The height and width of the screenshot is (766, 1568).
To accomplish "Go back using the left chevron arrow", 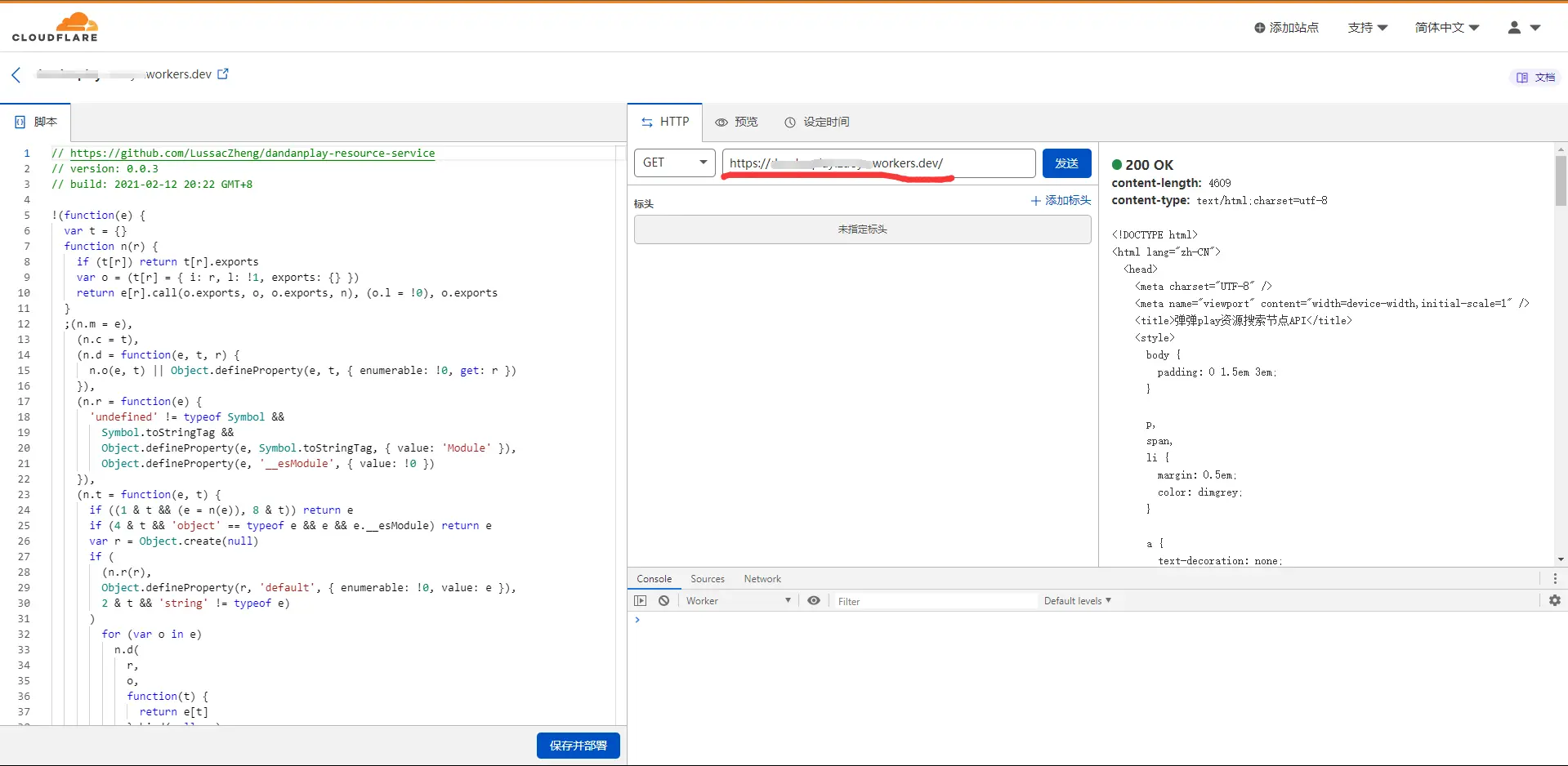I will (16, 75).
